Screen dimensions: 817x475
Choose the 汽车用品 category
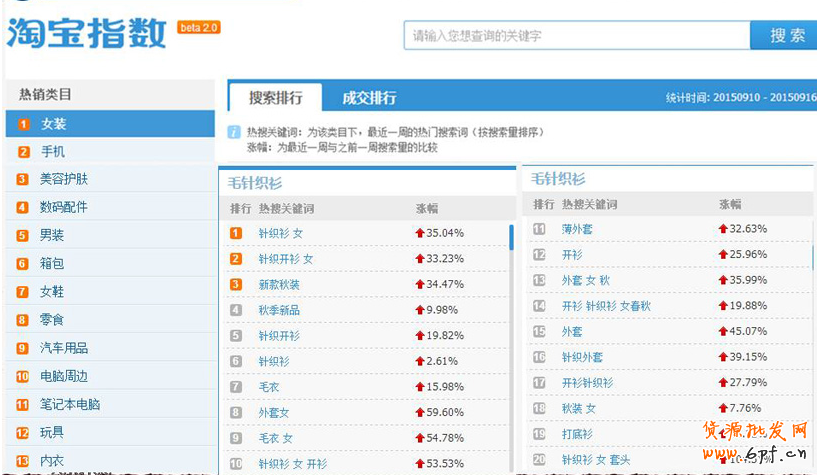click(110, 348)
